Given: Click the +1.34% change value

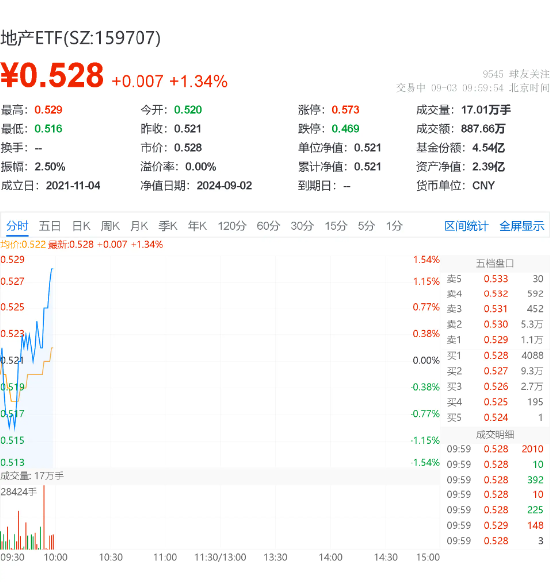Looking at the screenshot, I should [x=198, y=81].
